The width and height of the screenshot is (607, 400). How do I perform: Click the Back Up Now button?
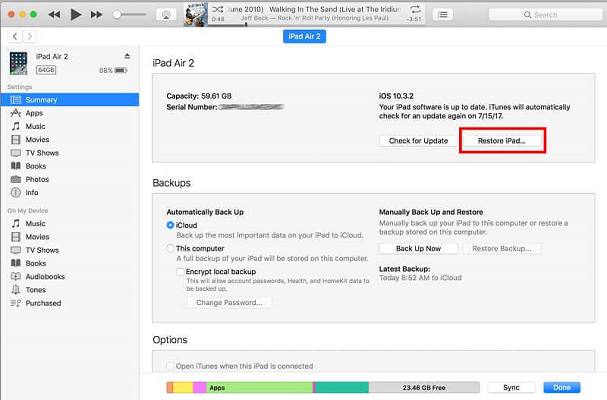pyautogui.click(x=418, y=248)
